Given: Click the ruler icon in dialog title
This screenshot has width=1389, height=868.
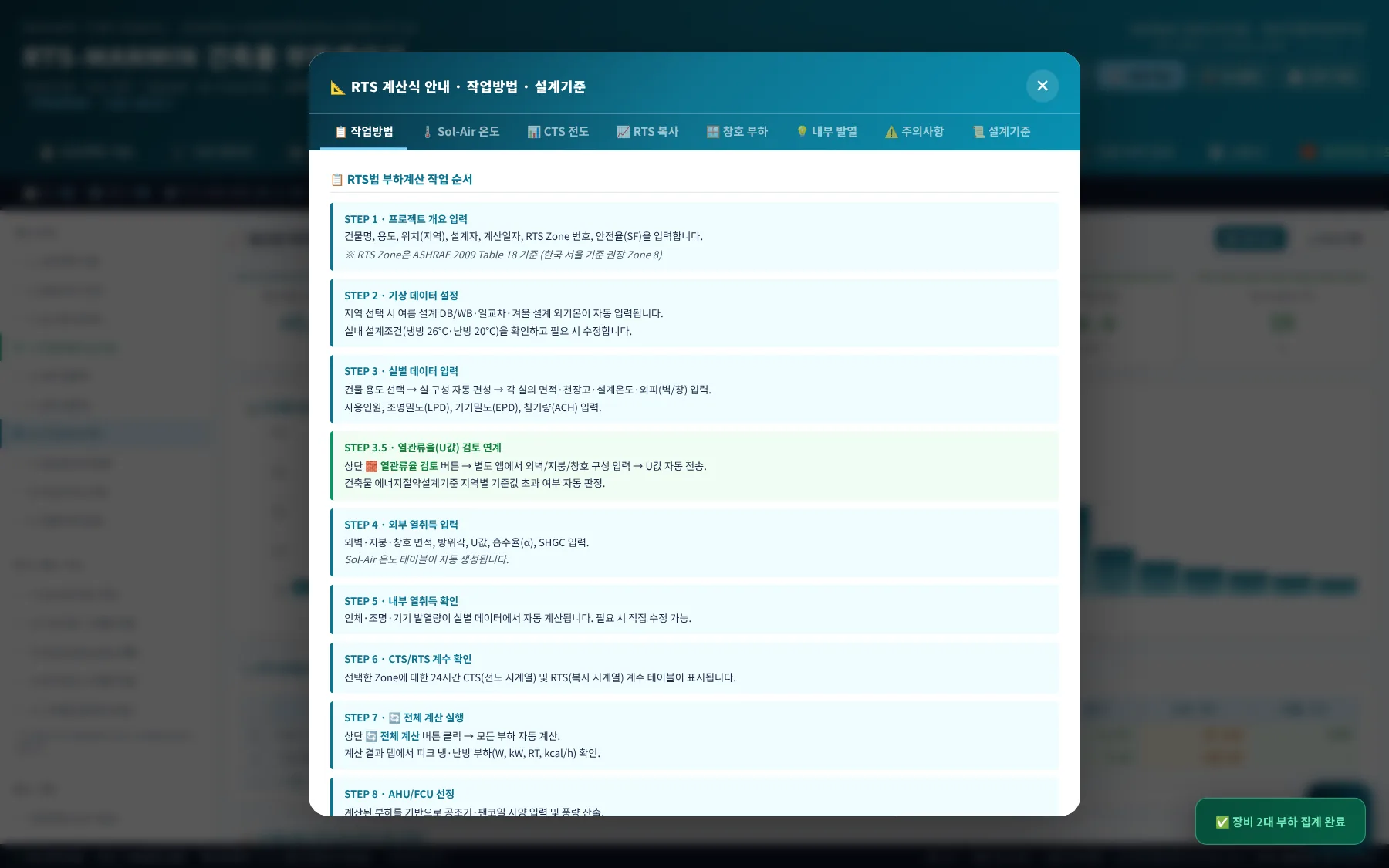Looking at the screenshot, I should (338, 87).
